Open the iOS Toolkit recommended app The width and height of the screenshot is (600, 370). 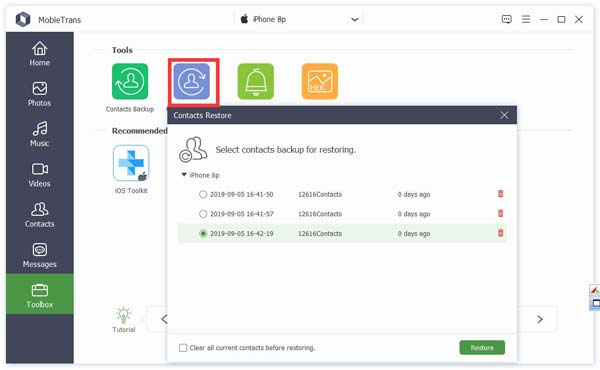click(131, 163)
